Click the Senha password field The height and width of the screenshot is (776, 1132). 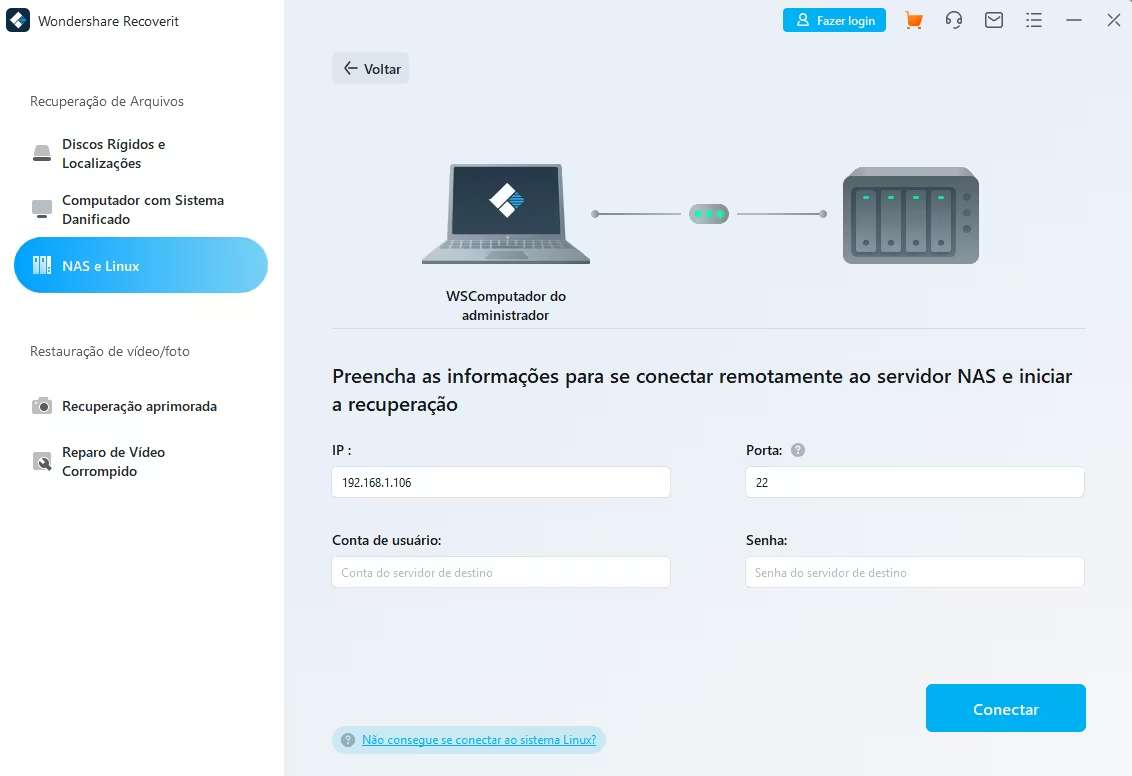914,573
